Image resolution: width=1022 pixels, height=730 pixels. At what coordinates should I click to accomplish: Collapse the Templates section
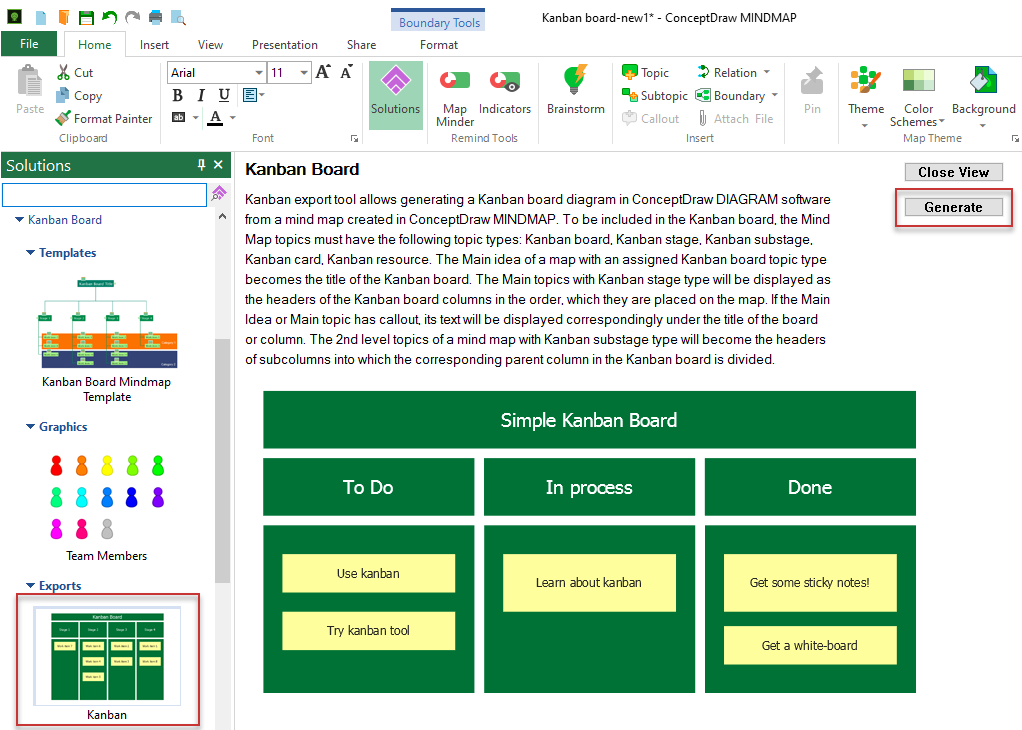(x=31, y=253)
